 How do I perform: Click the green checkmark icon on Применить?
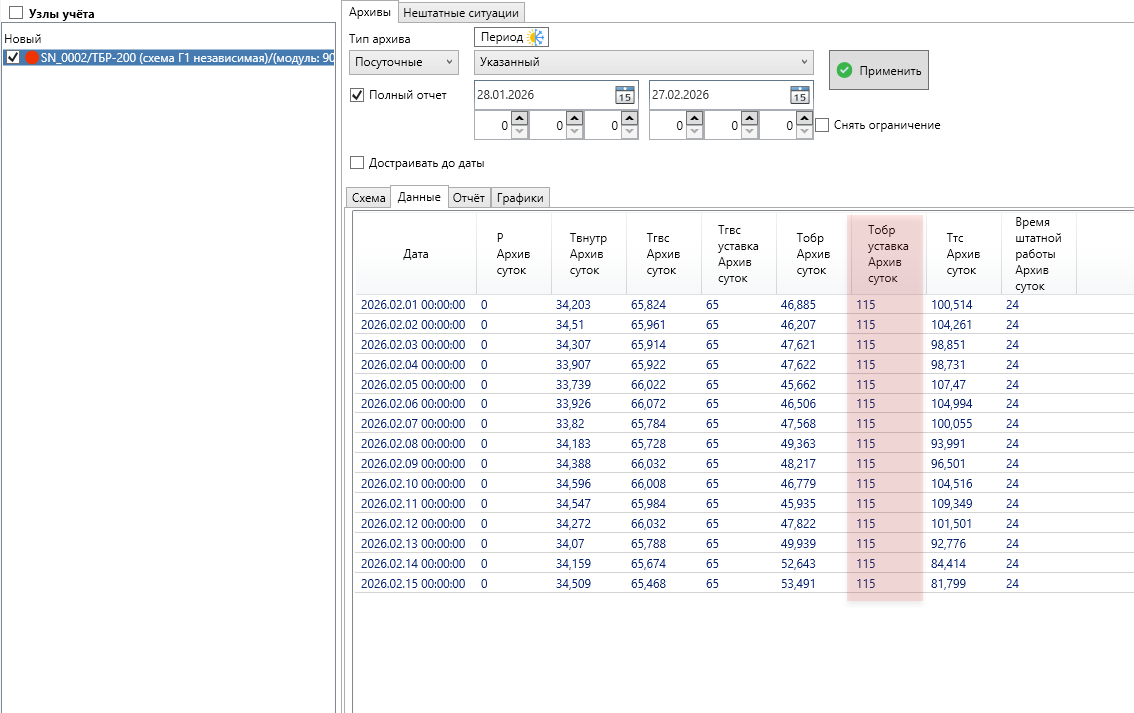(x=845, y=71)
